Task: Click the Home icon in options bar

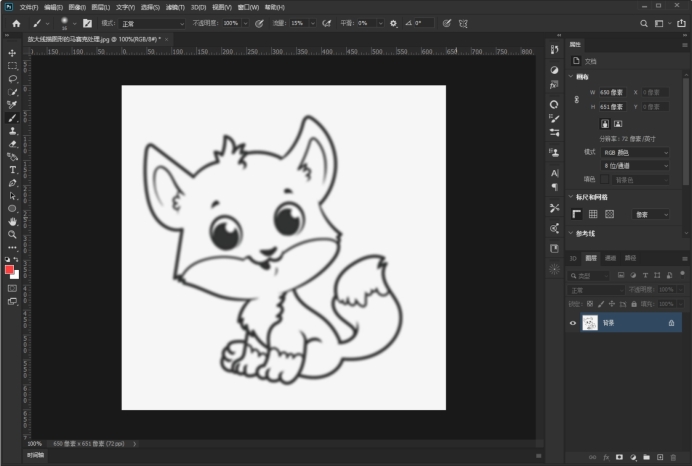Action: click(x=16, y=23)
